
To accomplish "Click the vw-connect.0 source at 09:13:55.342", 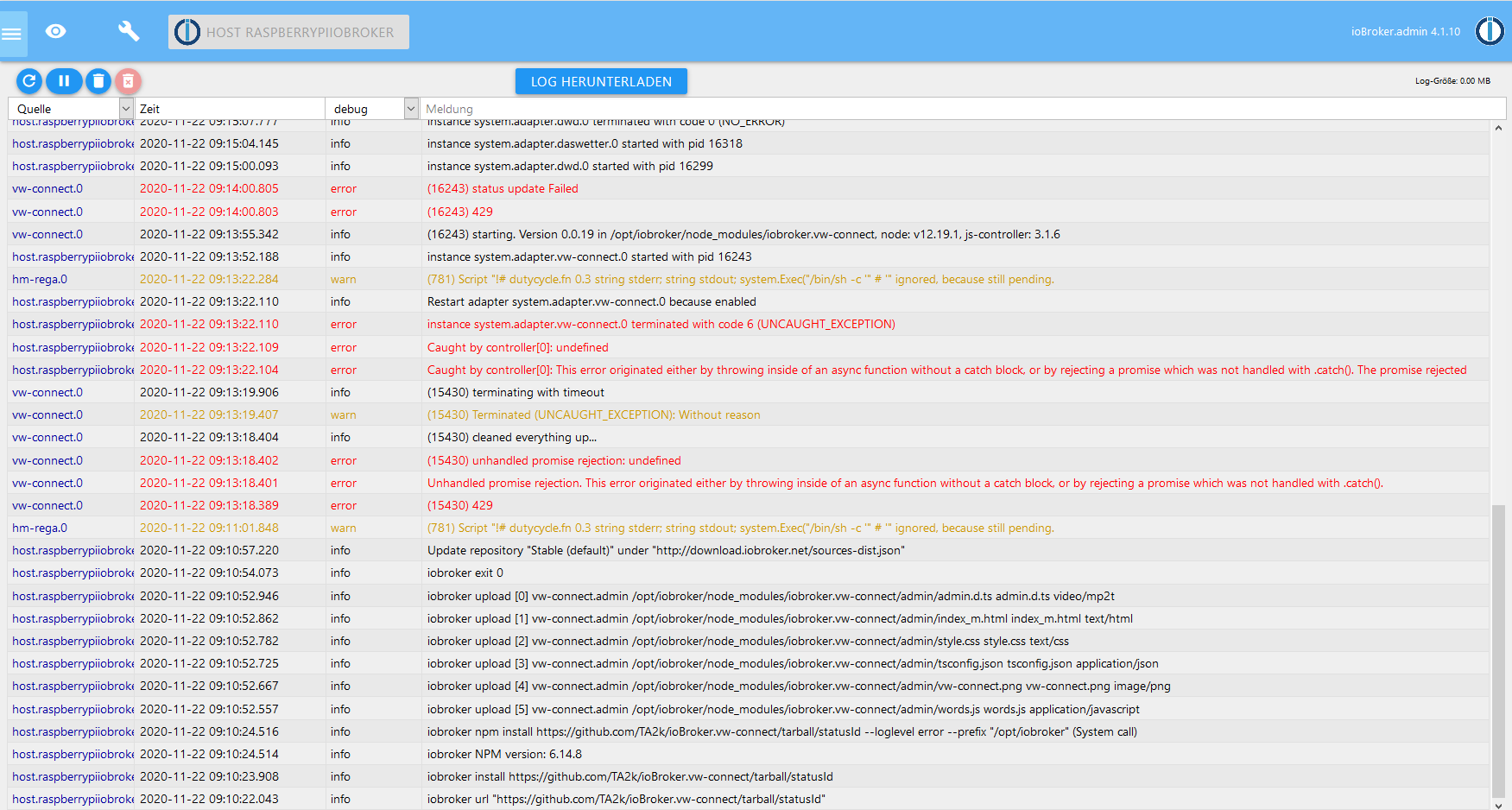I will click(x=47, y=234).
